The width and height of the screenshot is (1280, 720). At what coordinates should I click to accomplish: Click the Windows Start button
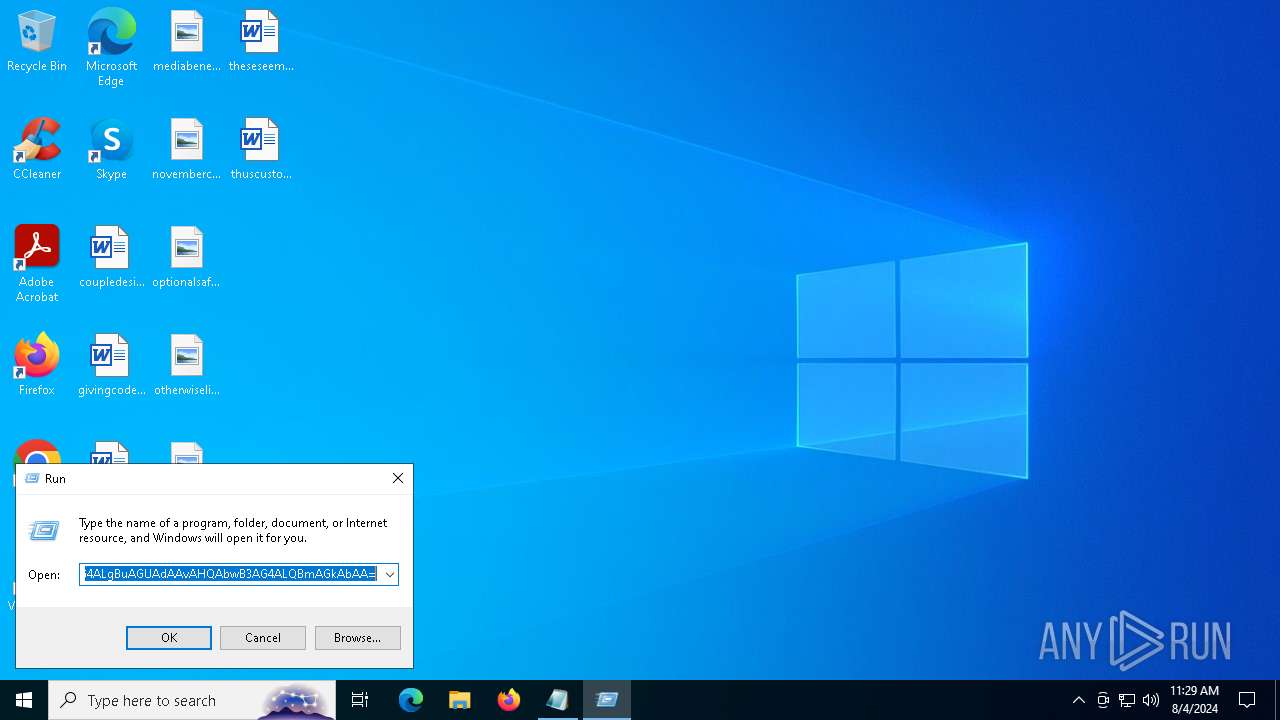24,700
